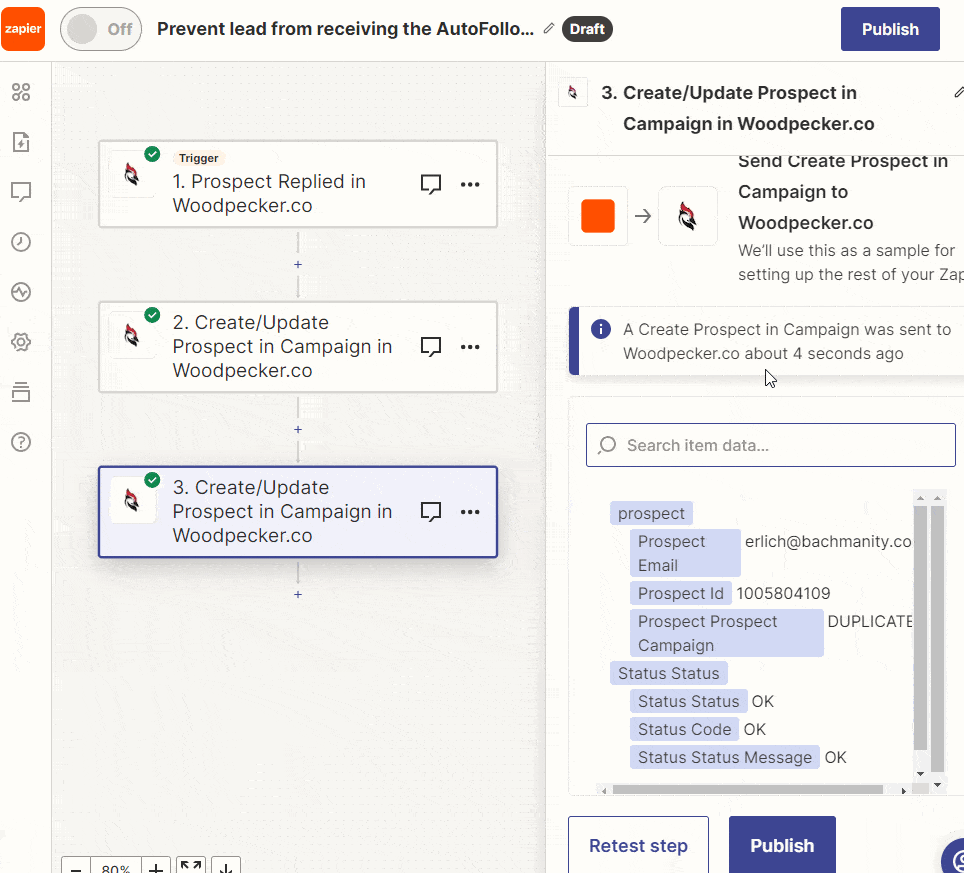Open the comments sidebar icon

pos(21,192)
